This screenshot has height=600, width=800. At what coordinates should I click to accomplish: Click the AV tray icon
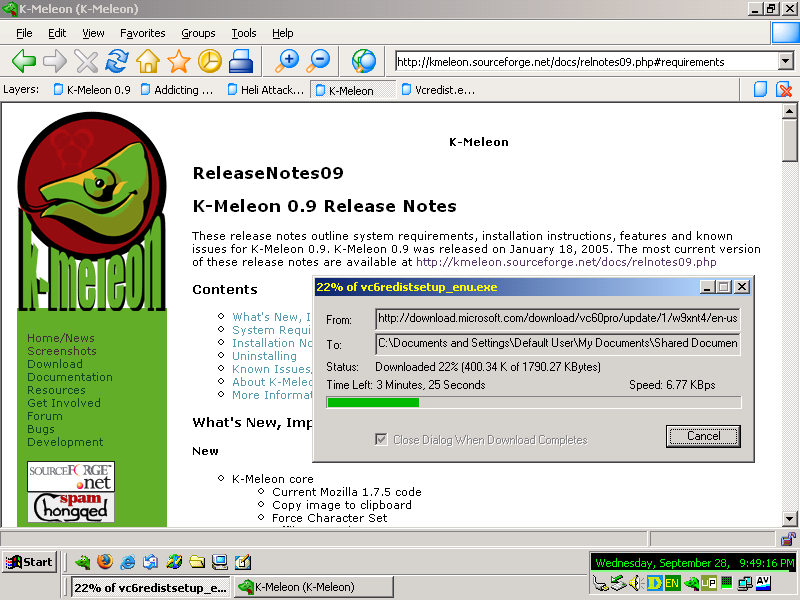pos(763,582)
